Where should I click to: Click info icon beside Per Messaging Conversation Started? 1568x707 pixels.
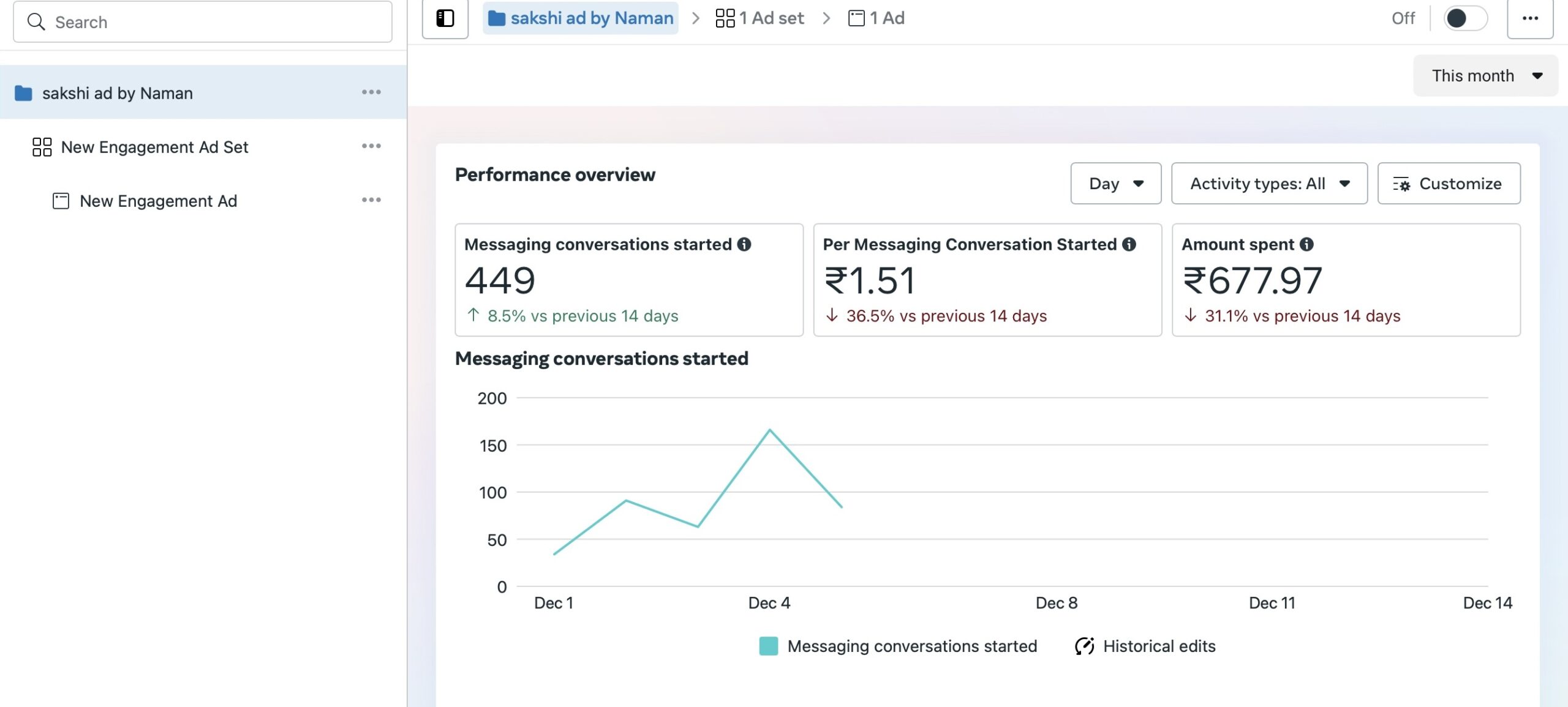coord(1129,244)
